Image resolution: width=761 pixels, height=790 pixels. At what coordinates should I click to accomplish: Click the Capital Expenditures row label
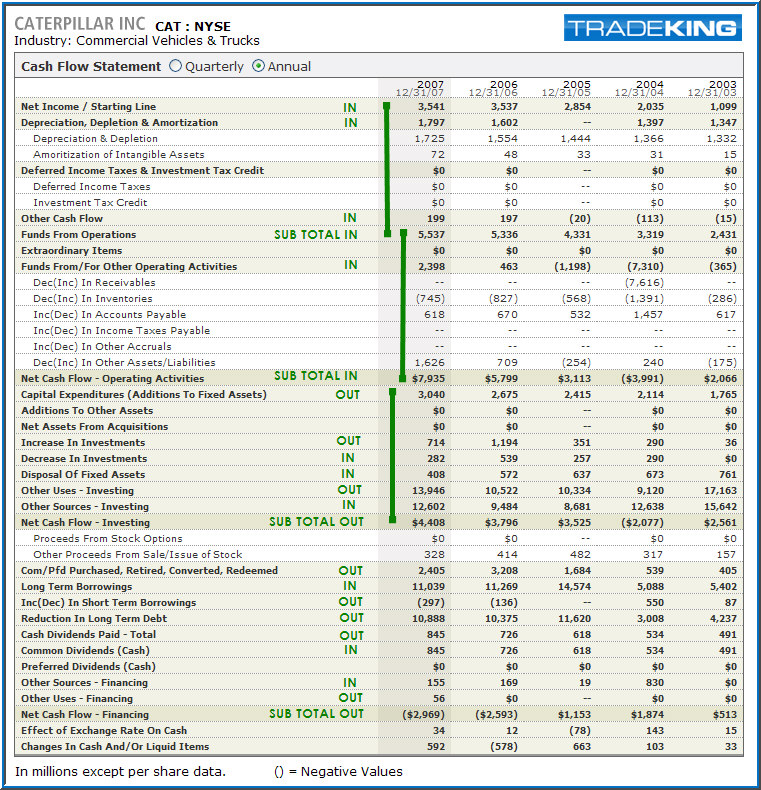[144, 394]
